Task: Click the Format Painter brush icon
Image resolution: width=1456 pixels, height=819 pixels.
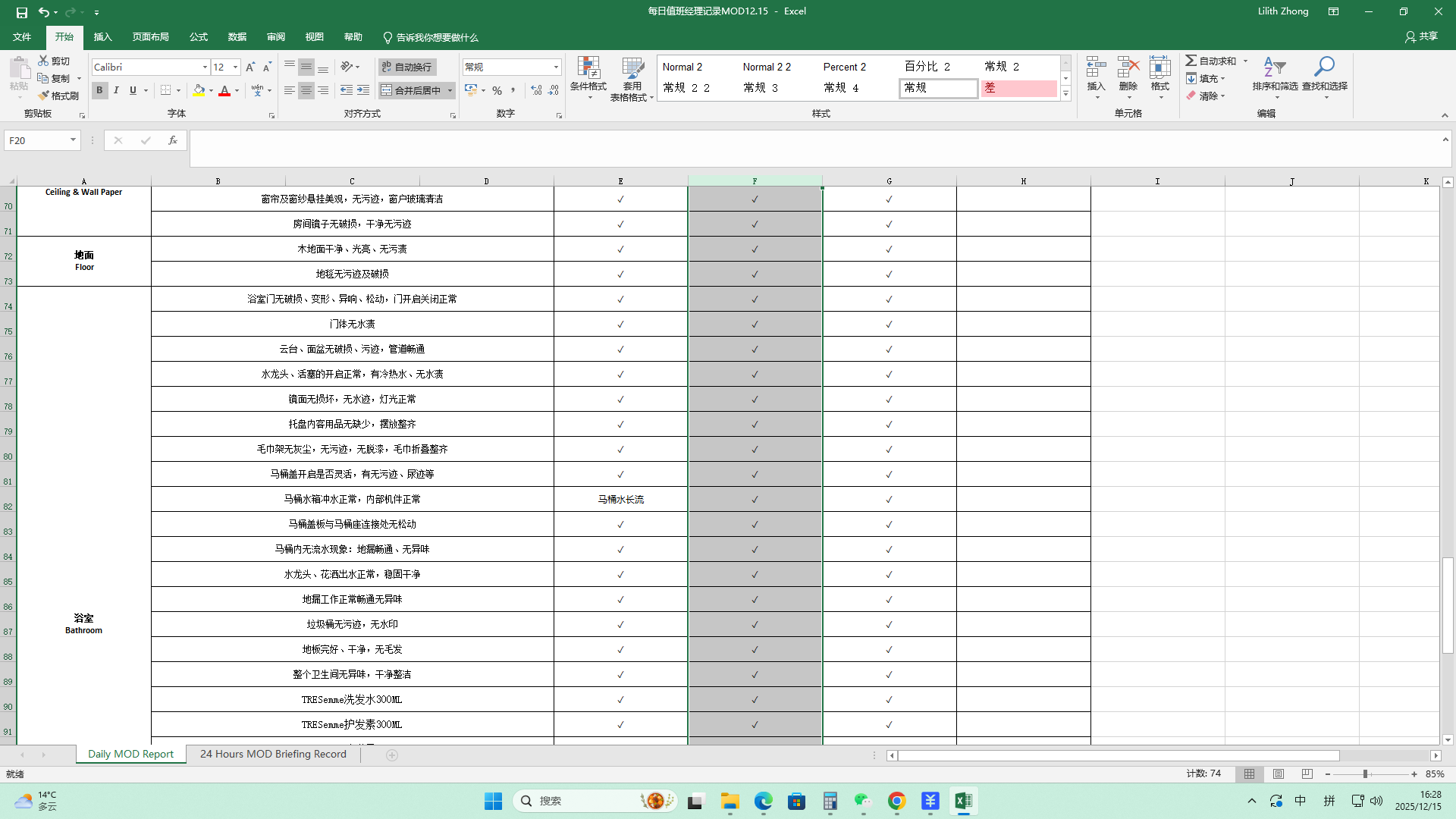Action: 45,96
